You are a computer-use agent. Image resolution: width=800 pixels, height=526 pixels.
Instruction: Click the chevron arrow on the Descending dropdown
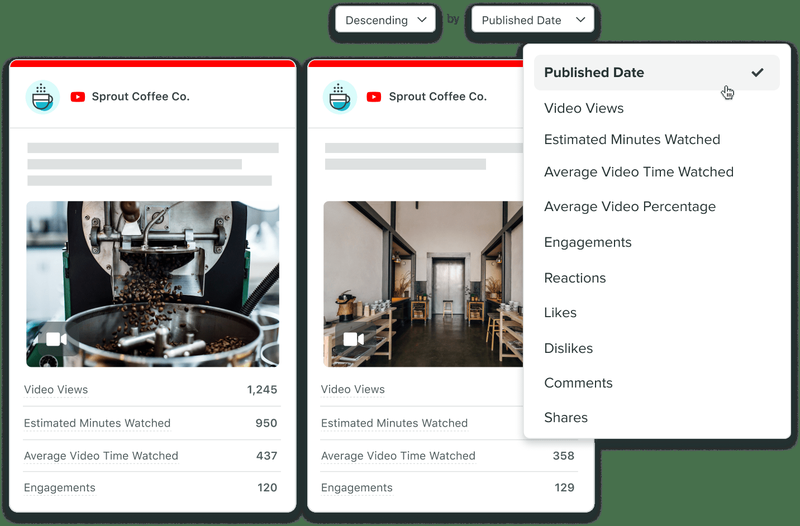422,20
